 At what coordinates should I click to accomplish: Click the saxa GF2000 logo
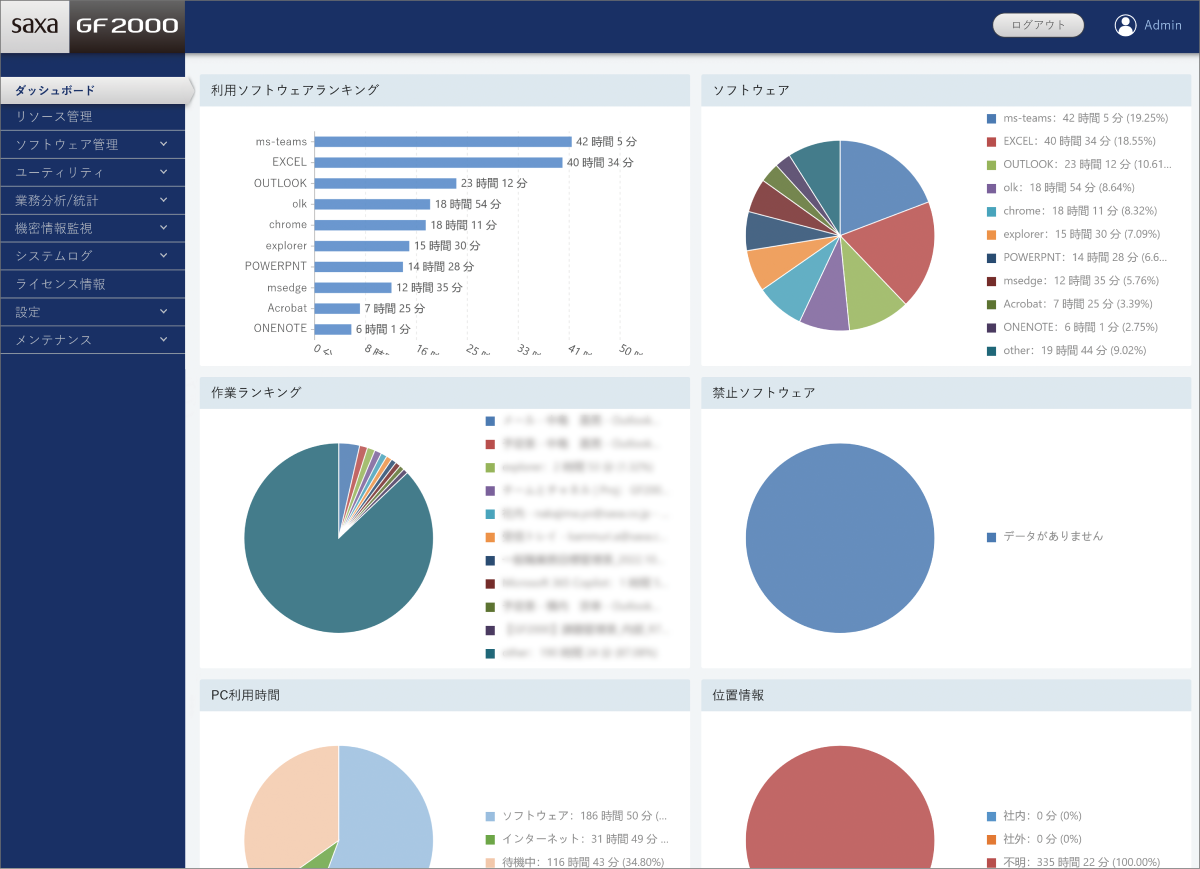click(x=92, y=27)
